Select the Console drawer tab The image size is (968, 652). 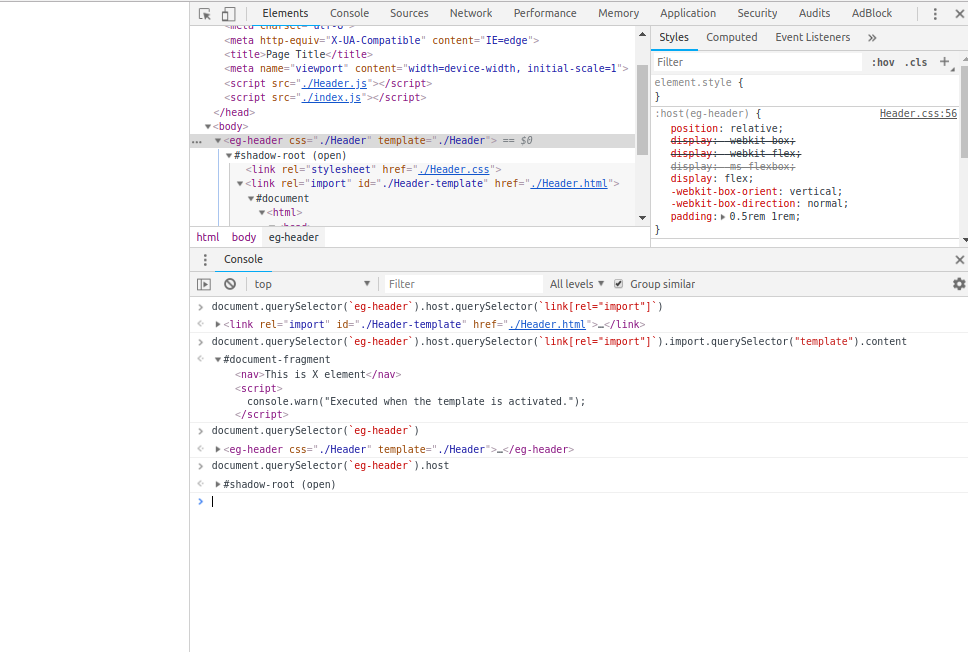[x=243, y=259]
